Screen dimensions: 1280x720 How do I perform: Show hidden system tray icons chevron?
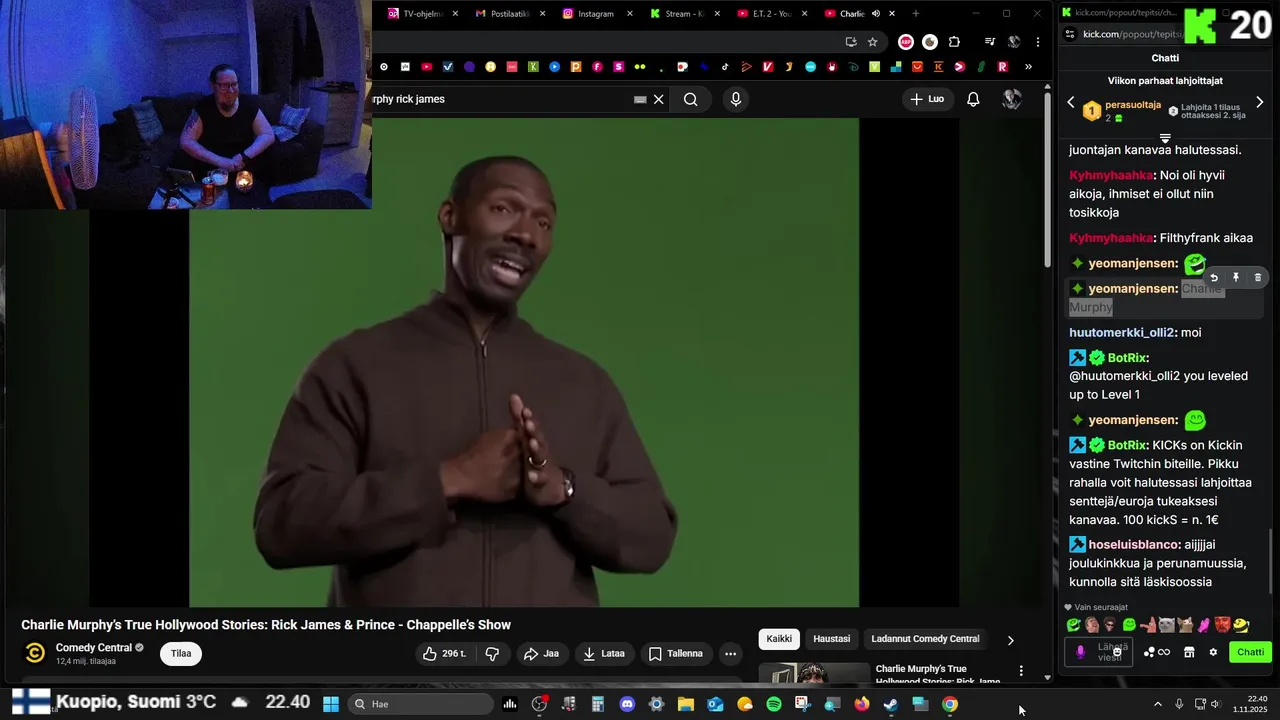coord(1158,704)
